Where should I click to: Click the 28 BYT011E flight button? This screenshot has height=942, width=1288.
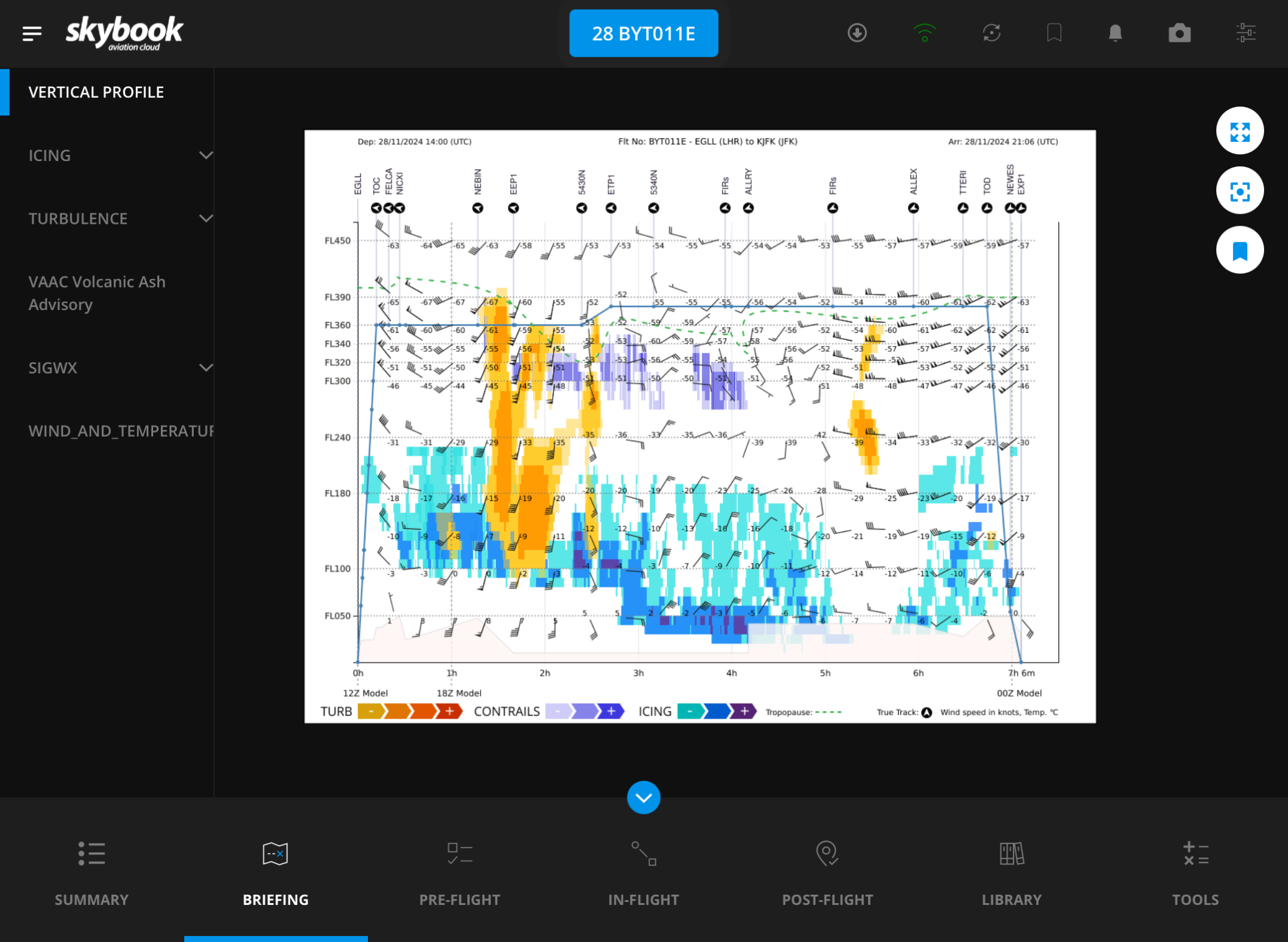pyautogui.click(x=643, y=34)
